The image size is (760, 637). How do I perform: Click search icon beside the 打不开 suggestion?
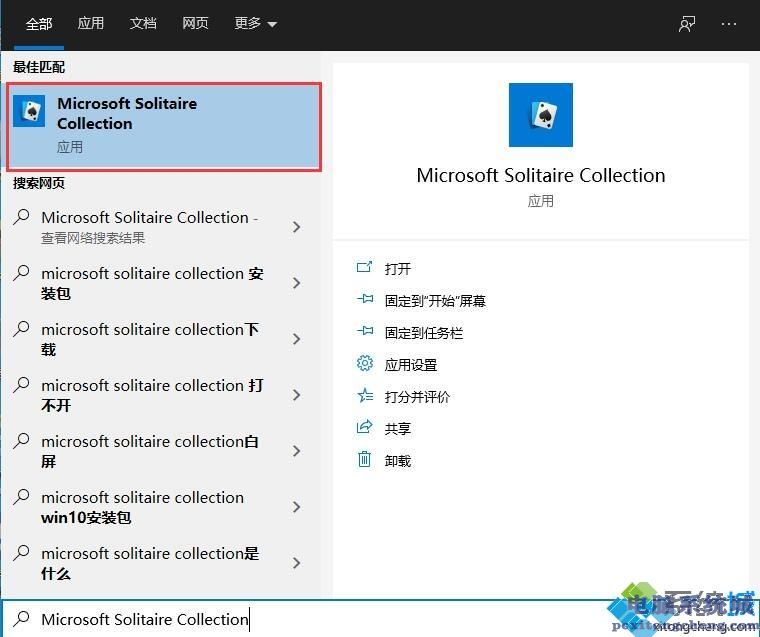click(x=21, y=385)
